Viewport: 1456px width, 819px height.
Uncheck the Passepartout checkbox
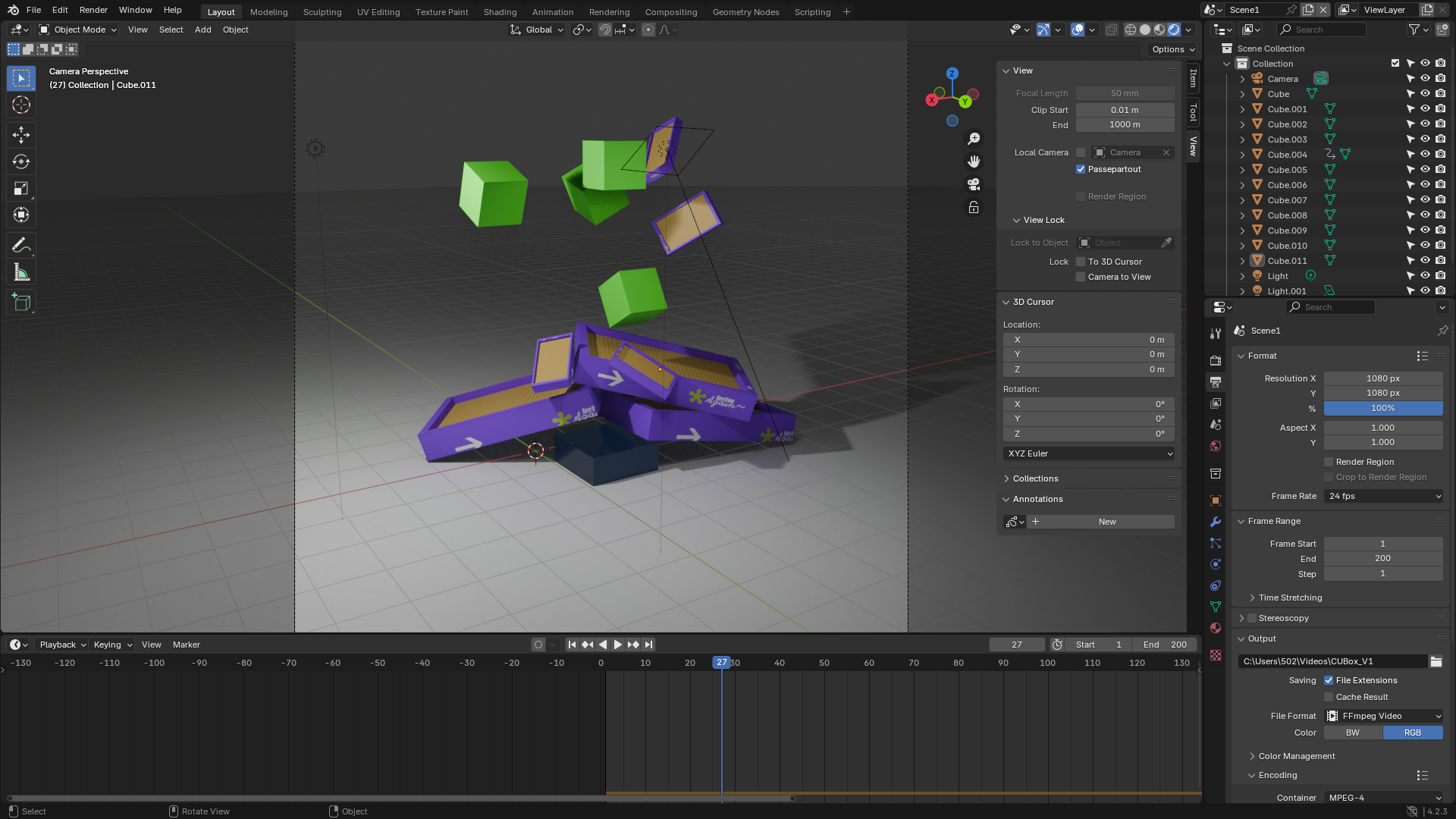(1081, 169)
